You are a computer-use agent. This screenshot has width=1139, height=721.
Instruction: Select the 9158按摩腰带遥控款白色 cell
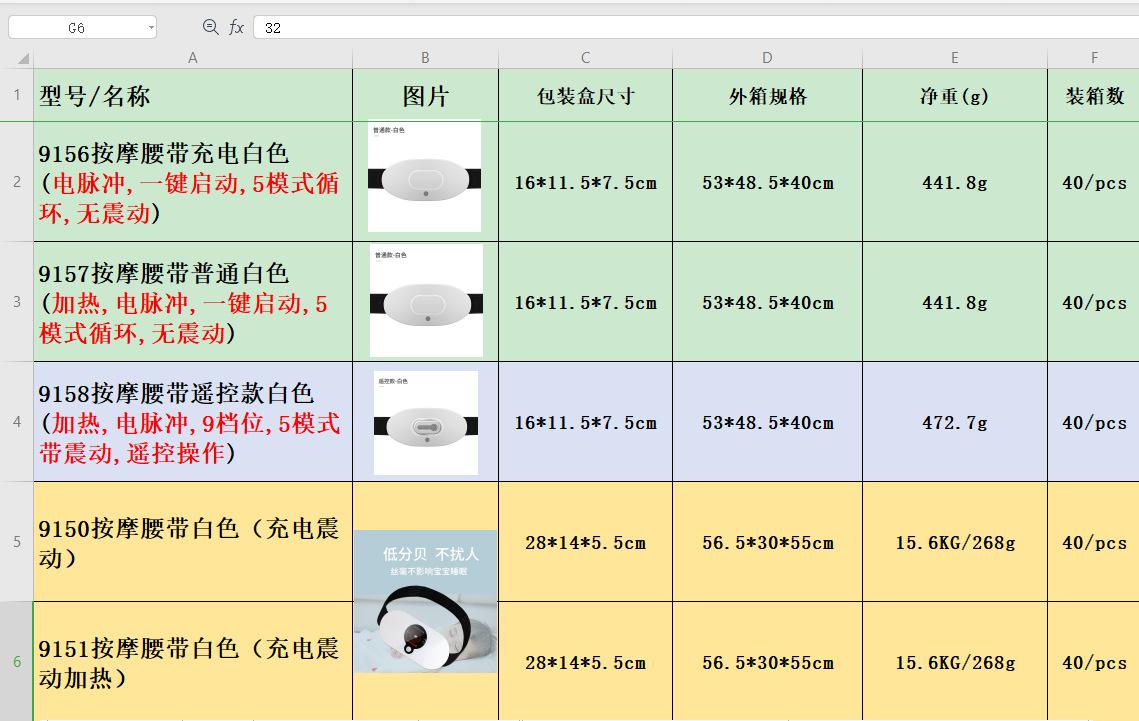[192, 421]
